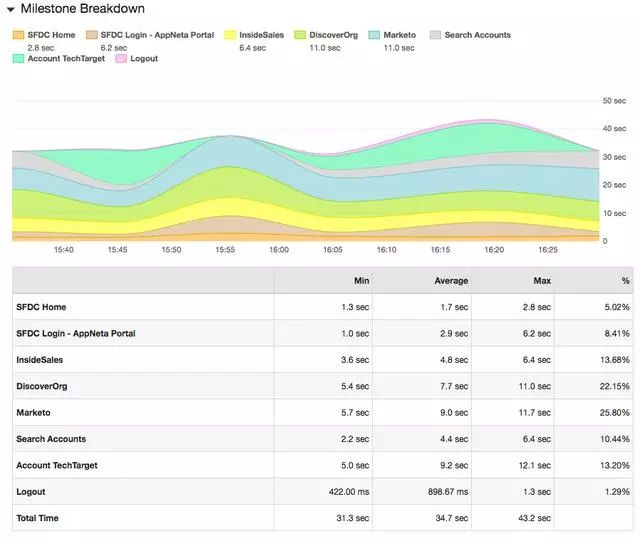This screenshot has height=539, width=640.
Task: Click the Marketo percentage cell 25.80%
Action: (x=615, y=413)
